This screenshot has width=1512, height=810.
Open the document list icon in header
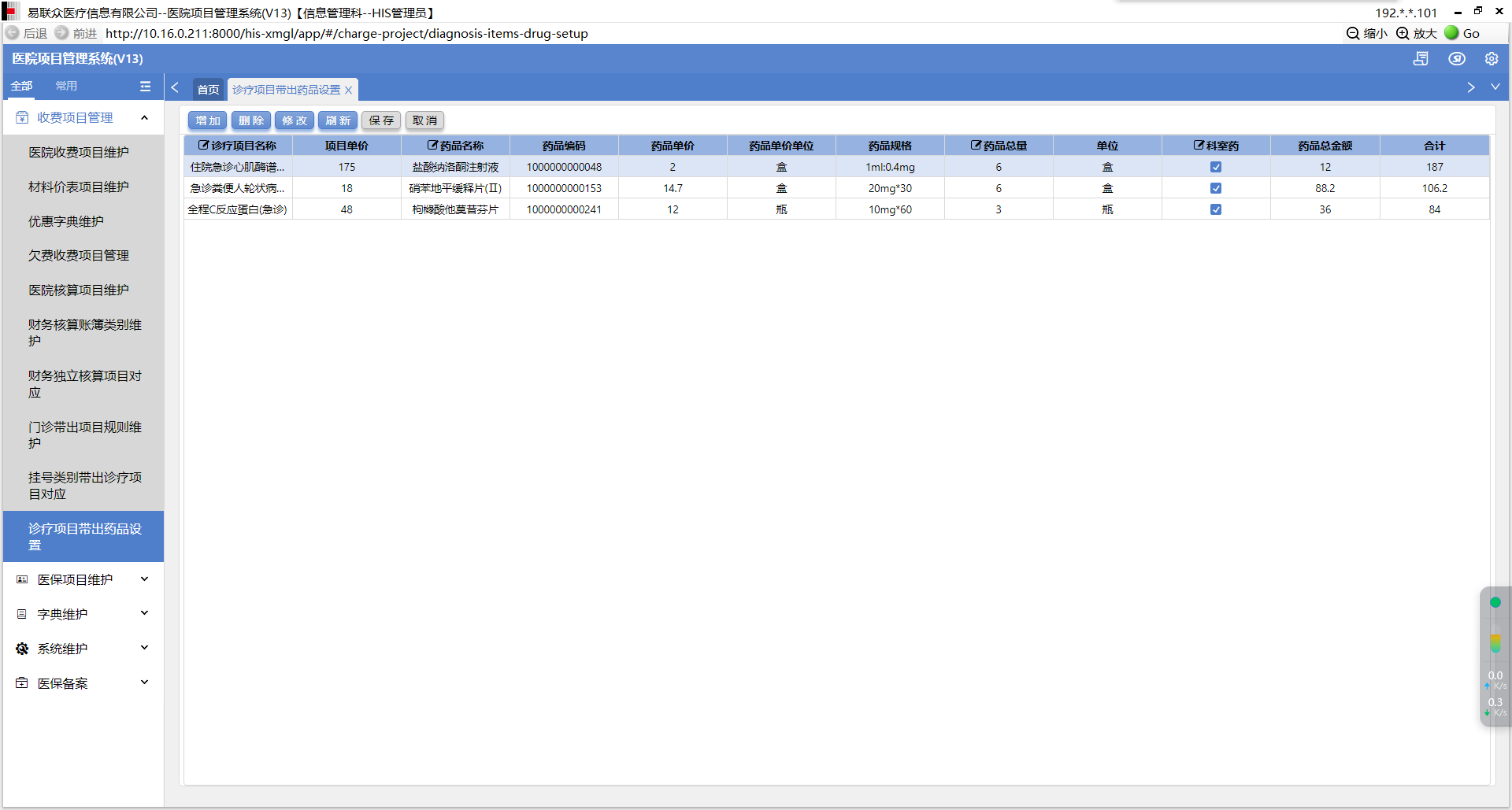pos(1421,59)
